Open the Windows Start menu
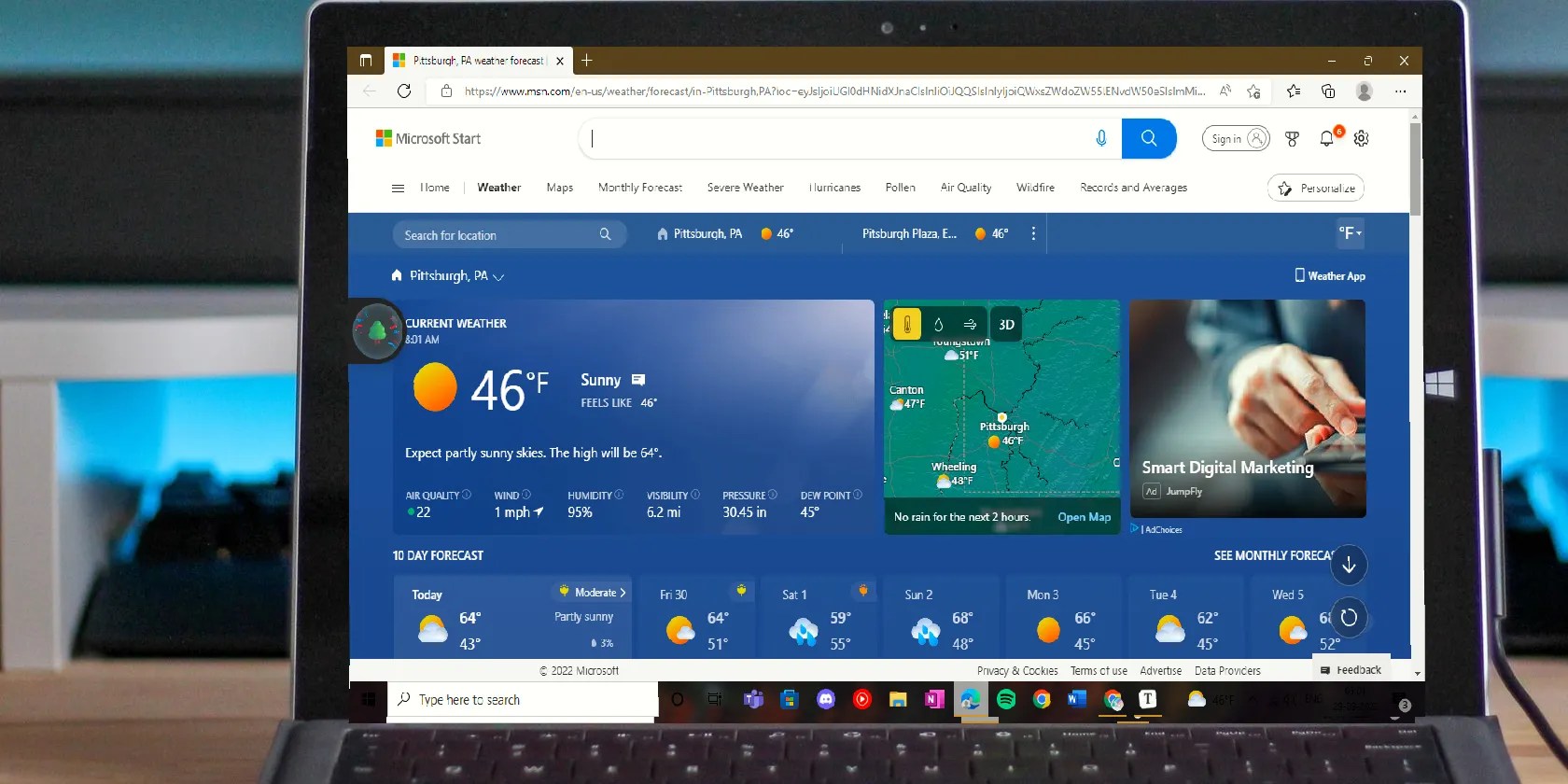 [369, 699]
